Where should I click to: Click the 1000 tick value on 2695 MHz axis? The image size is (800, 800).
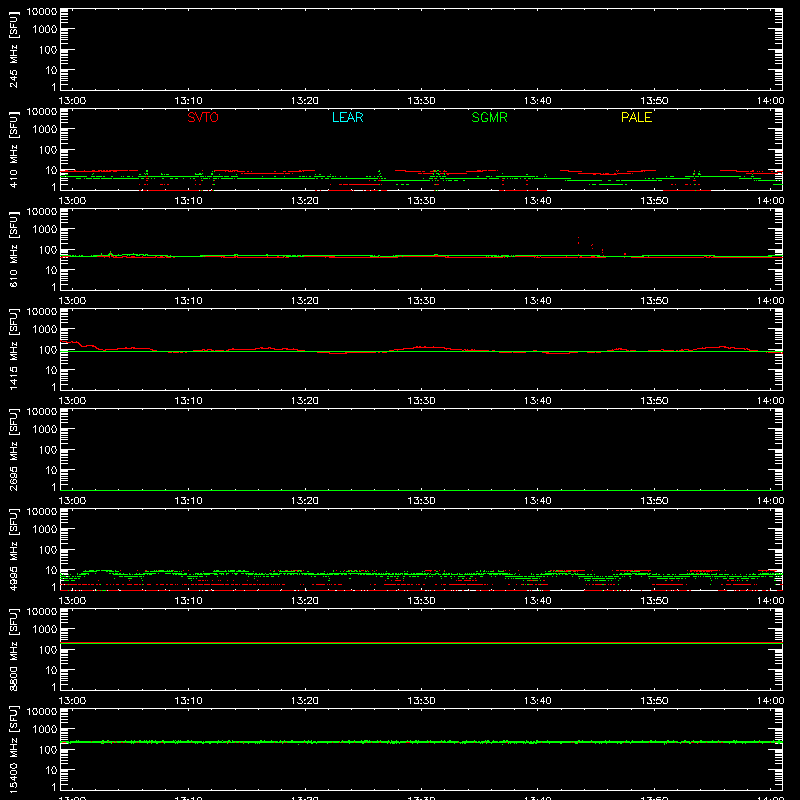coord(45,430)
